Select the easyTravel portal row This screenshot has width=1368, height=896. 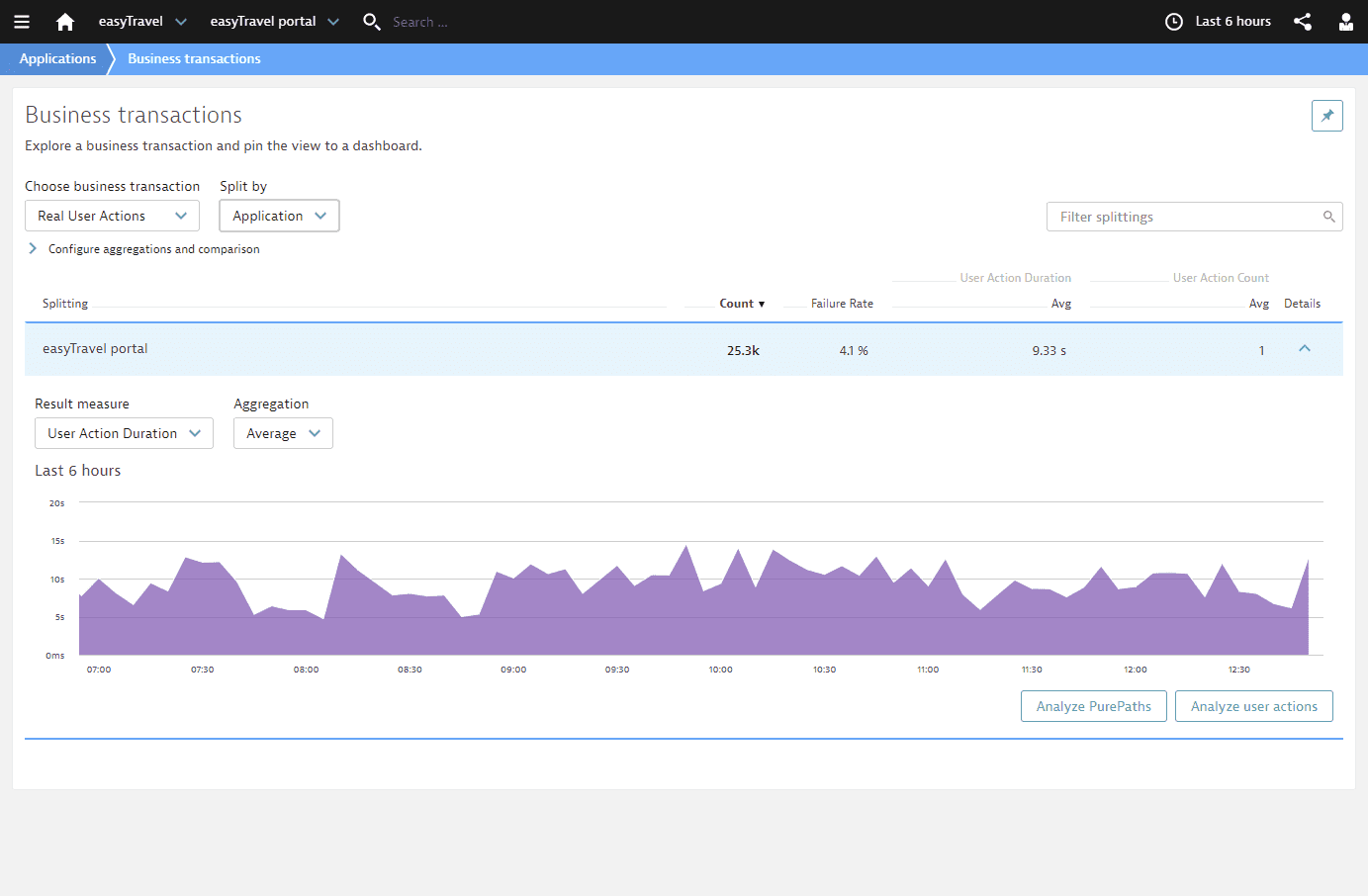pos(684,349)
